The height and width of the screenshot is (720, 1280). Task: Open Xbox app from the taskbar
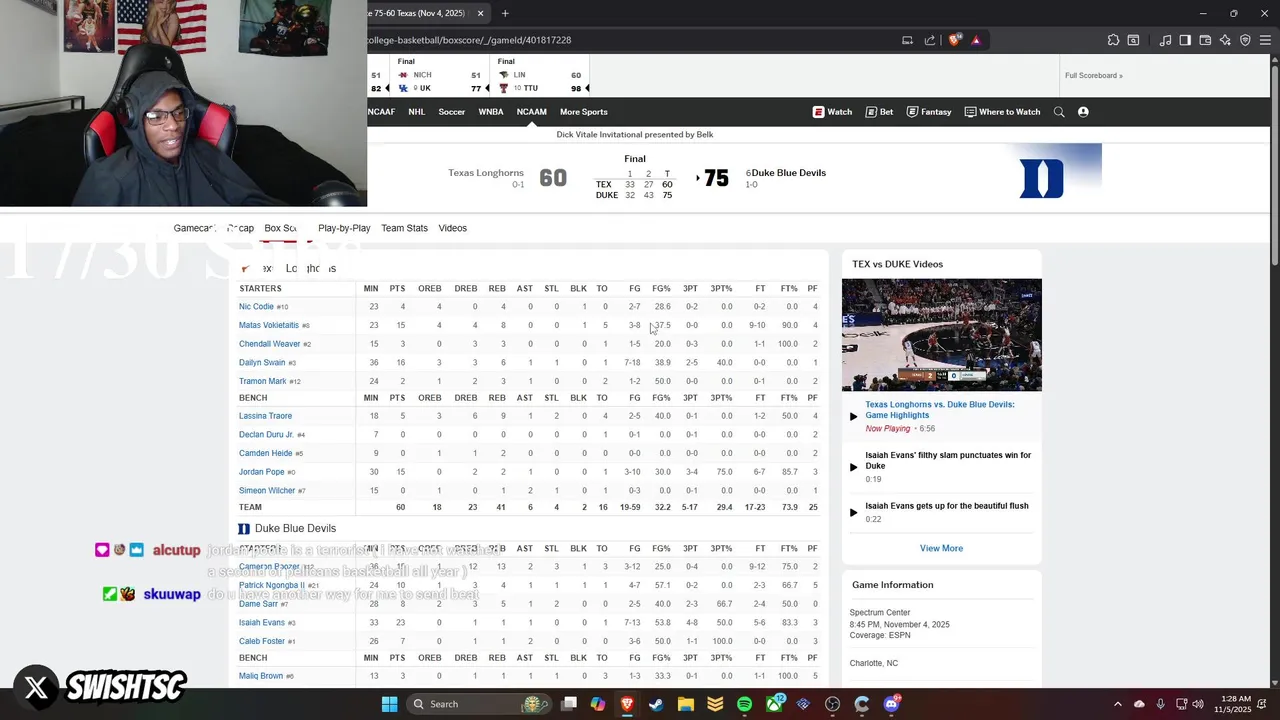point(774,704)
